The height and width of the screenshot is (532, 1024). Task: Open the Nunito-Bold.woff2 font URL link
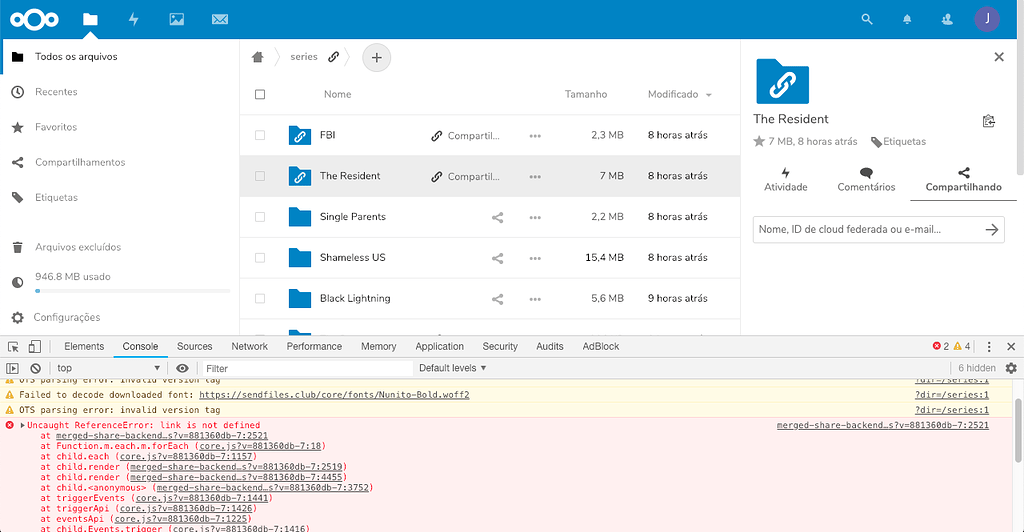[334, 395]
